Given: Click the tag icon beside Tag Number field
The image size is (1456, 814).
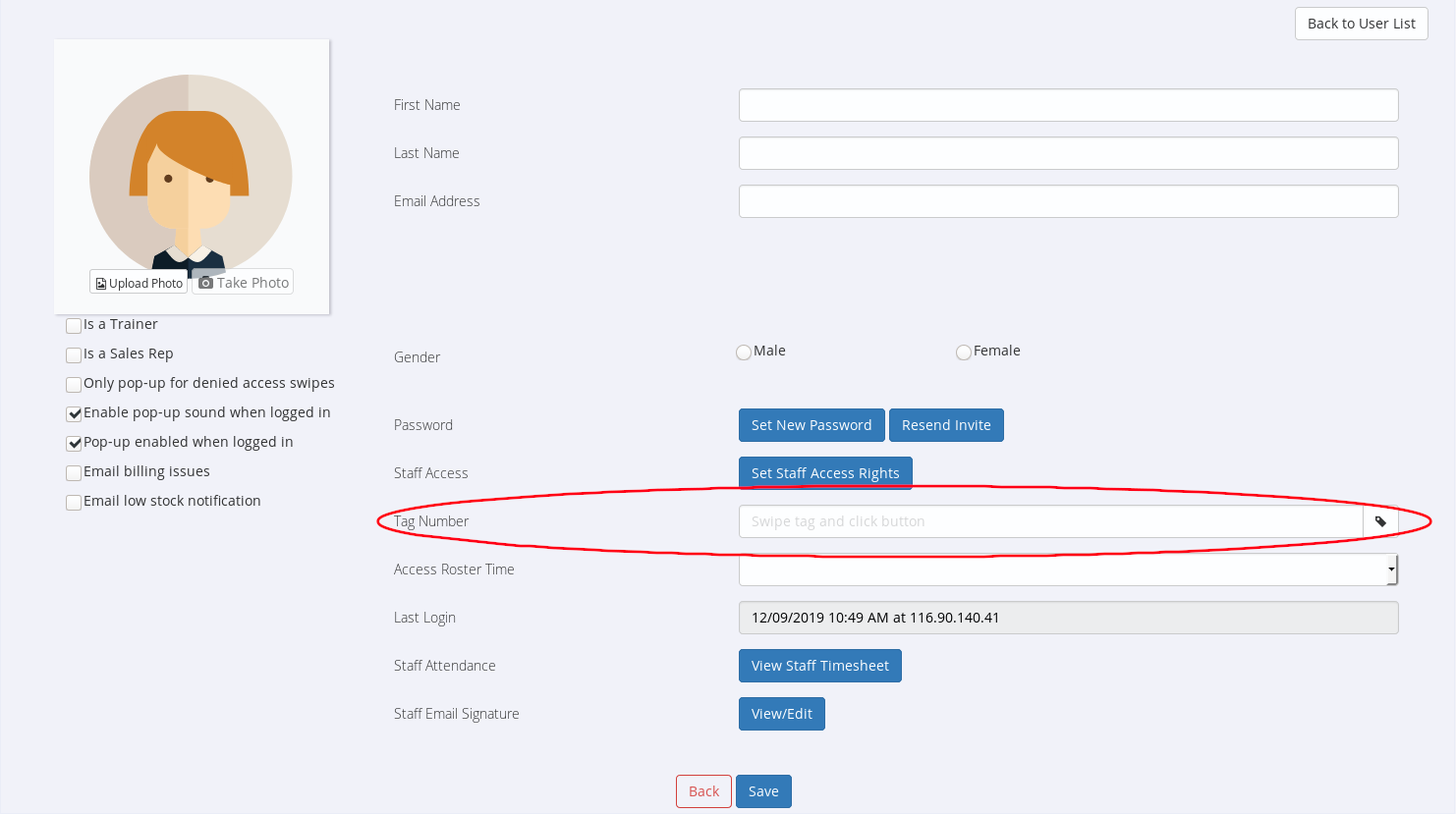Looking at the screenshot, I should pyautogui.click(x=1380, y=521).
